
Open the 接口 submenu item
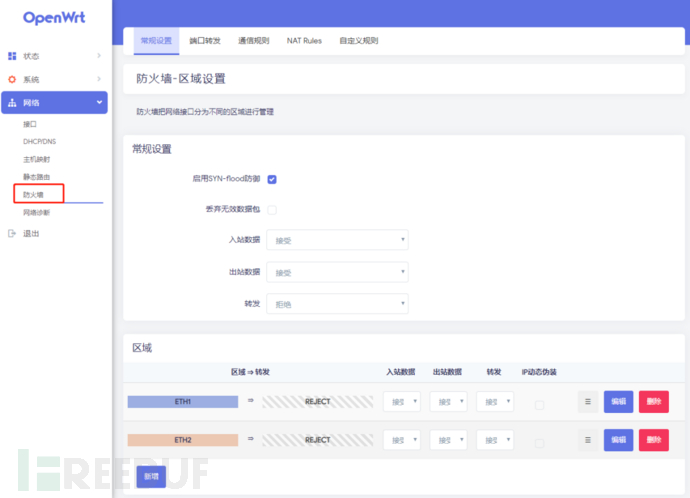click(30, 124)
